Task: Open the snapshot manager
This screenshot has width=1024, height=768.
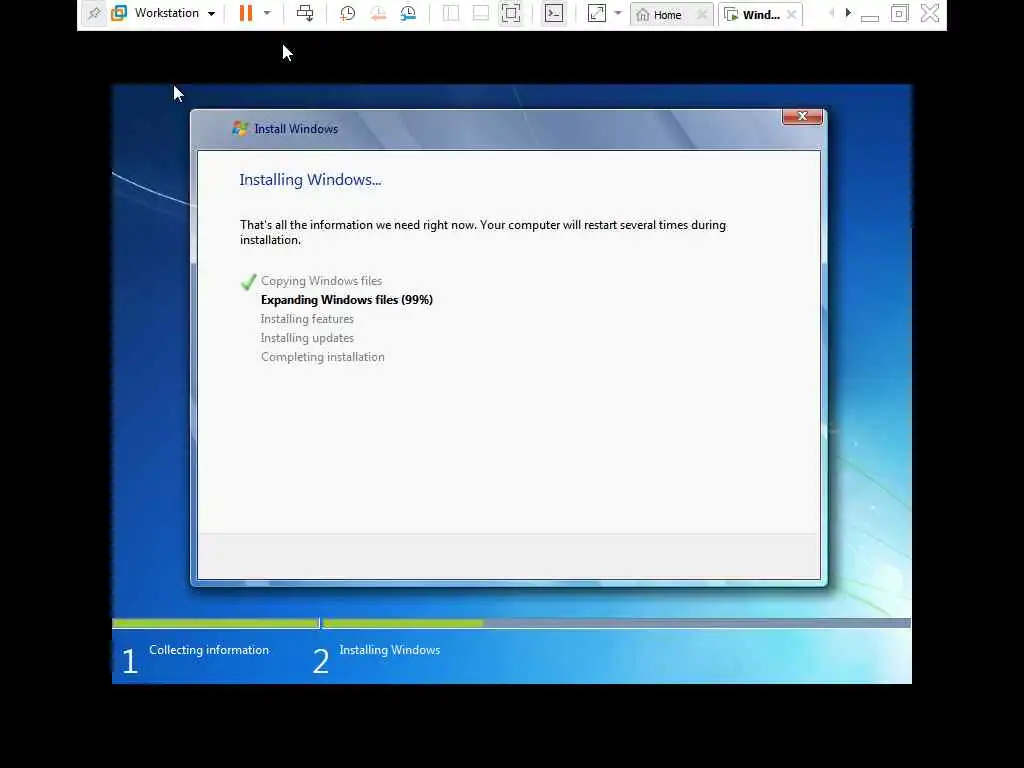Action: point(408,13)
